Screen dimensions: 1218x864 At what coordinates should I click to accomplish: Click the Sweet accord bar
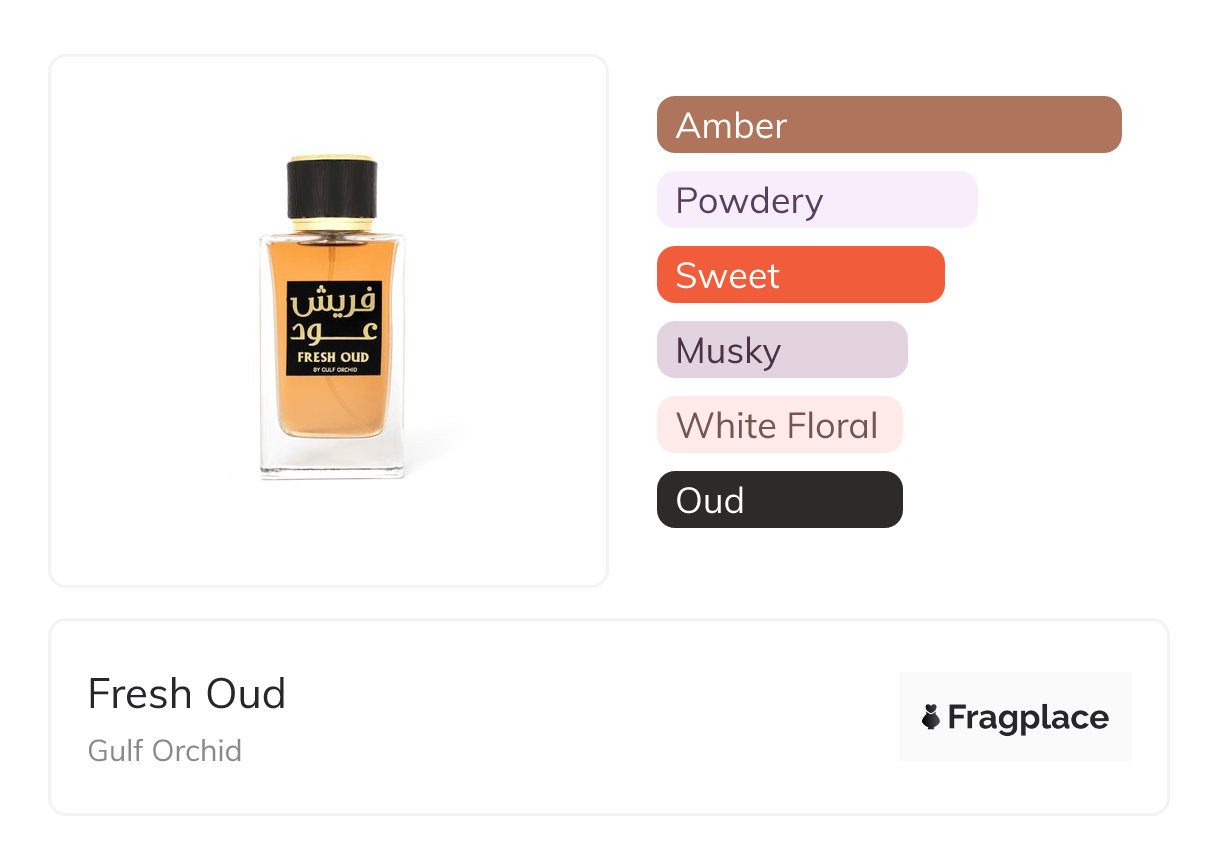(800, 275)
